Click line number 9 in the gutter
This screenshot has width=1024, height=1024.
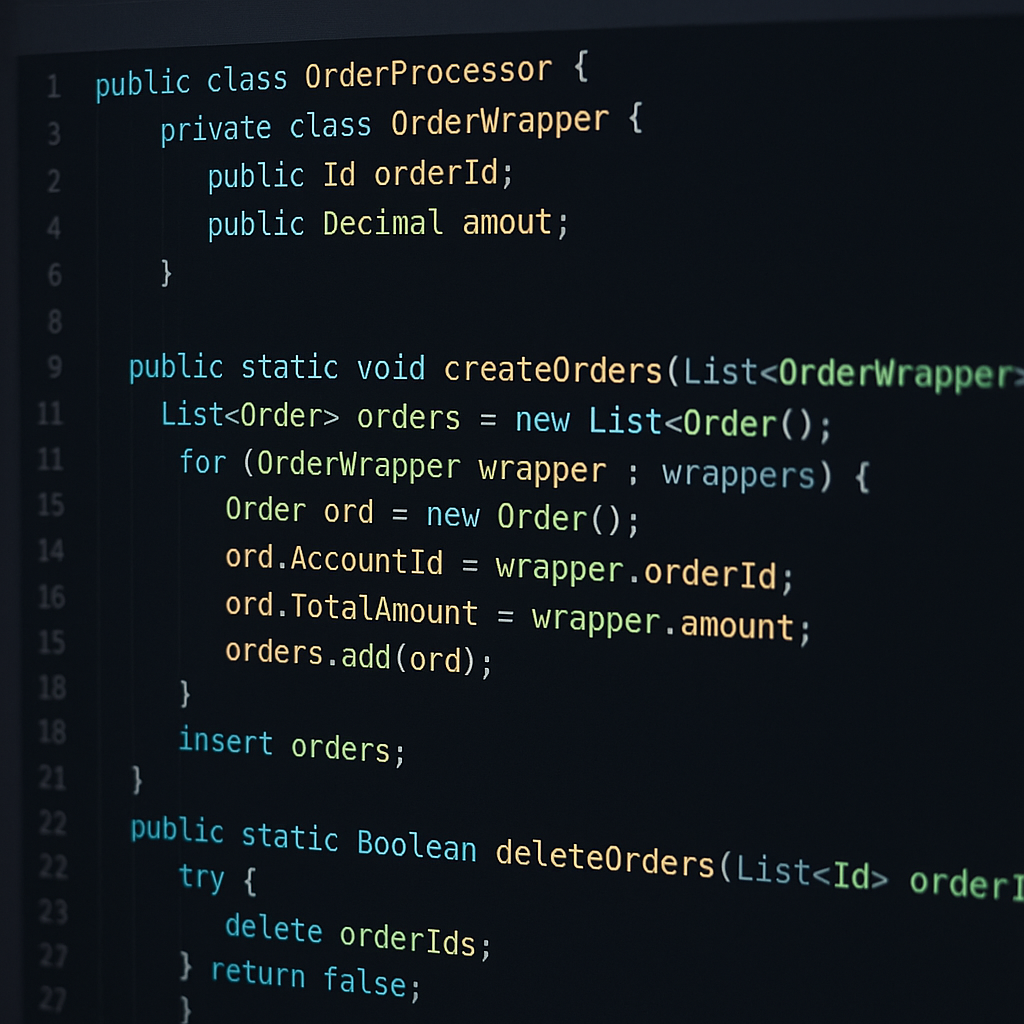pyautogui.click(x=55, y=366)
